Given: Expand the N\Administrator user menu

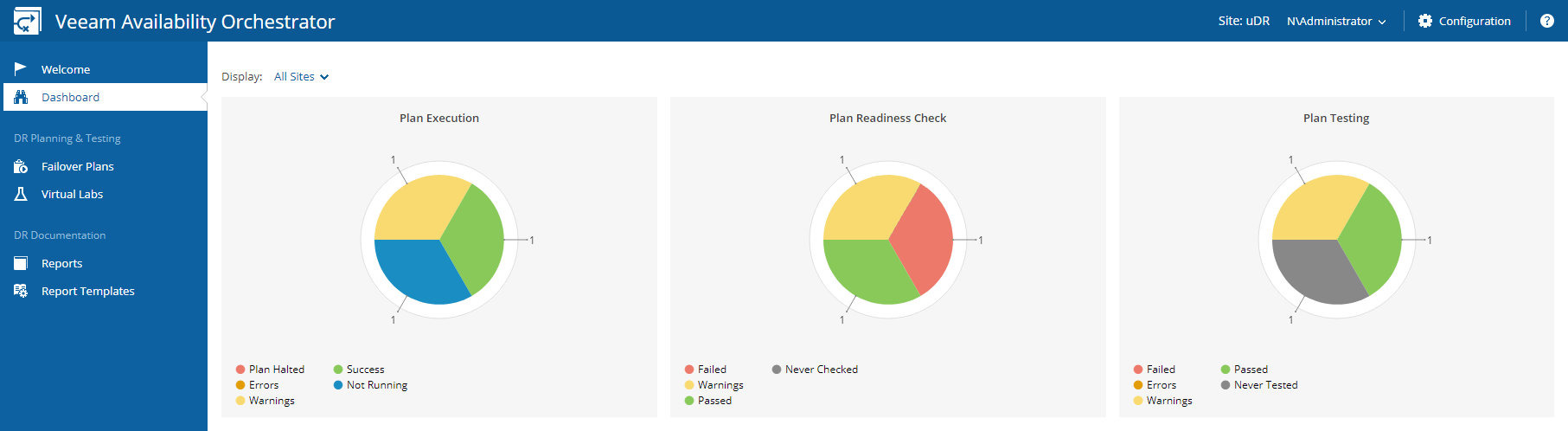Looking at the screenshot, I should point(1336,21).
